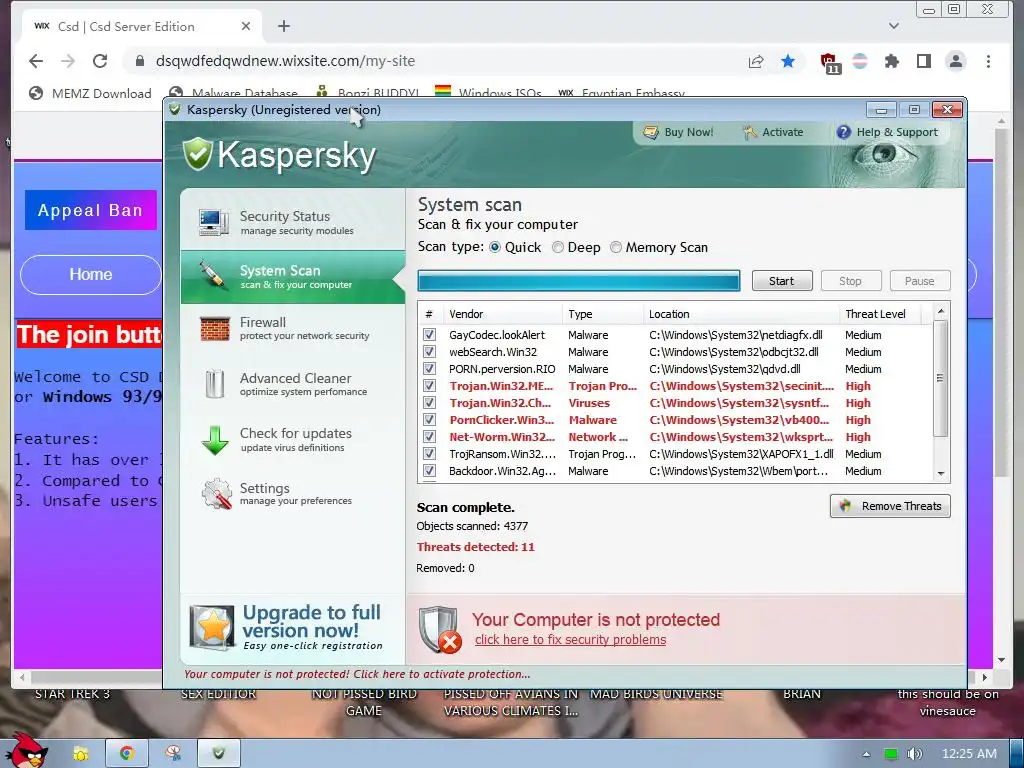Click the browser address bar URL
Screen dimensions: 1024x768
[285, 61]
